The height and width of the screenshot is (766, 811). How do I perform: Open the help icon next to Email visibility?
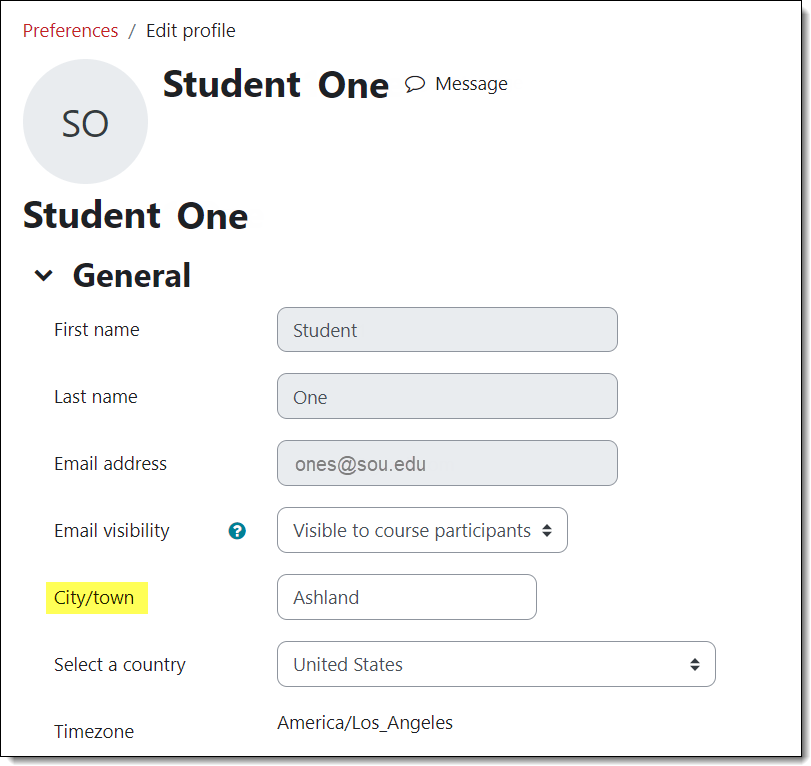(x=237, y=531)
